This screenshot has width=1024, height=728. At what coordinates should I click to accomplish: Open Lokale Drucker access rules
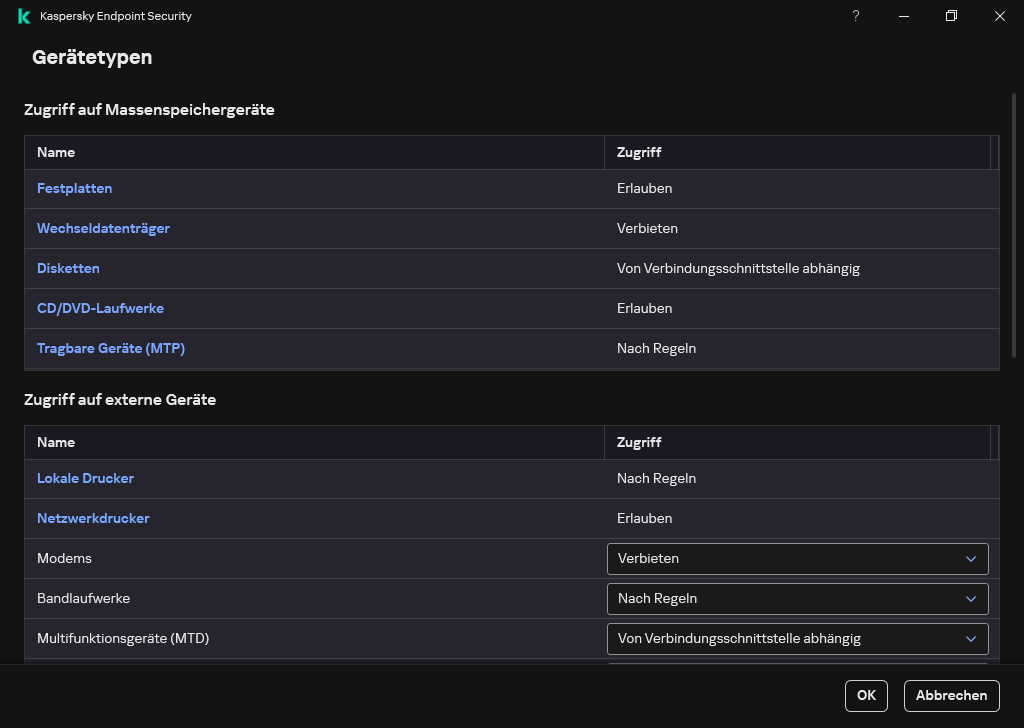click(x=85, y=478)
